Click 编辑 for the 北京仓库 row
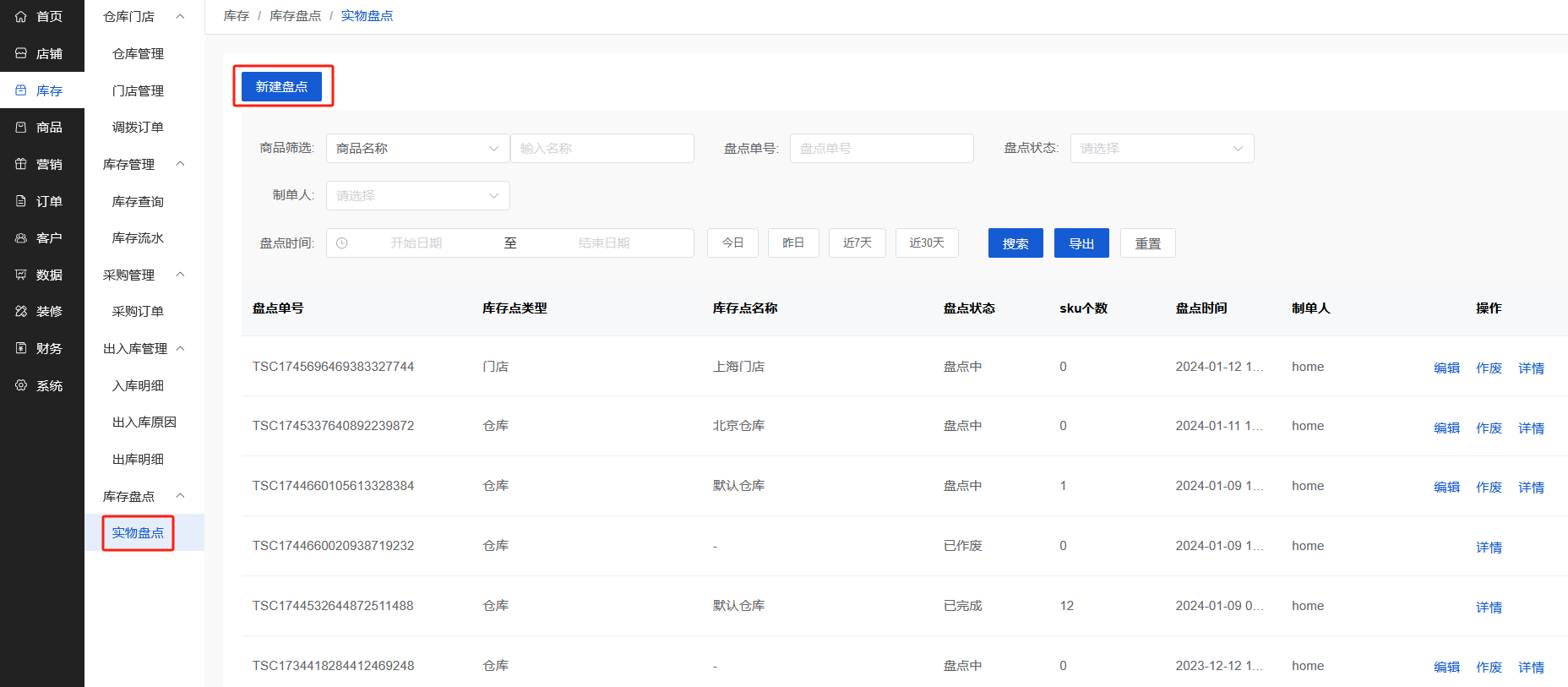Viewport: 1568px width, 687px height. click(1446, 428)
